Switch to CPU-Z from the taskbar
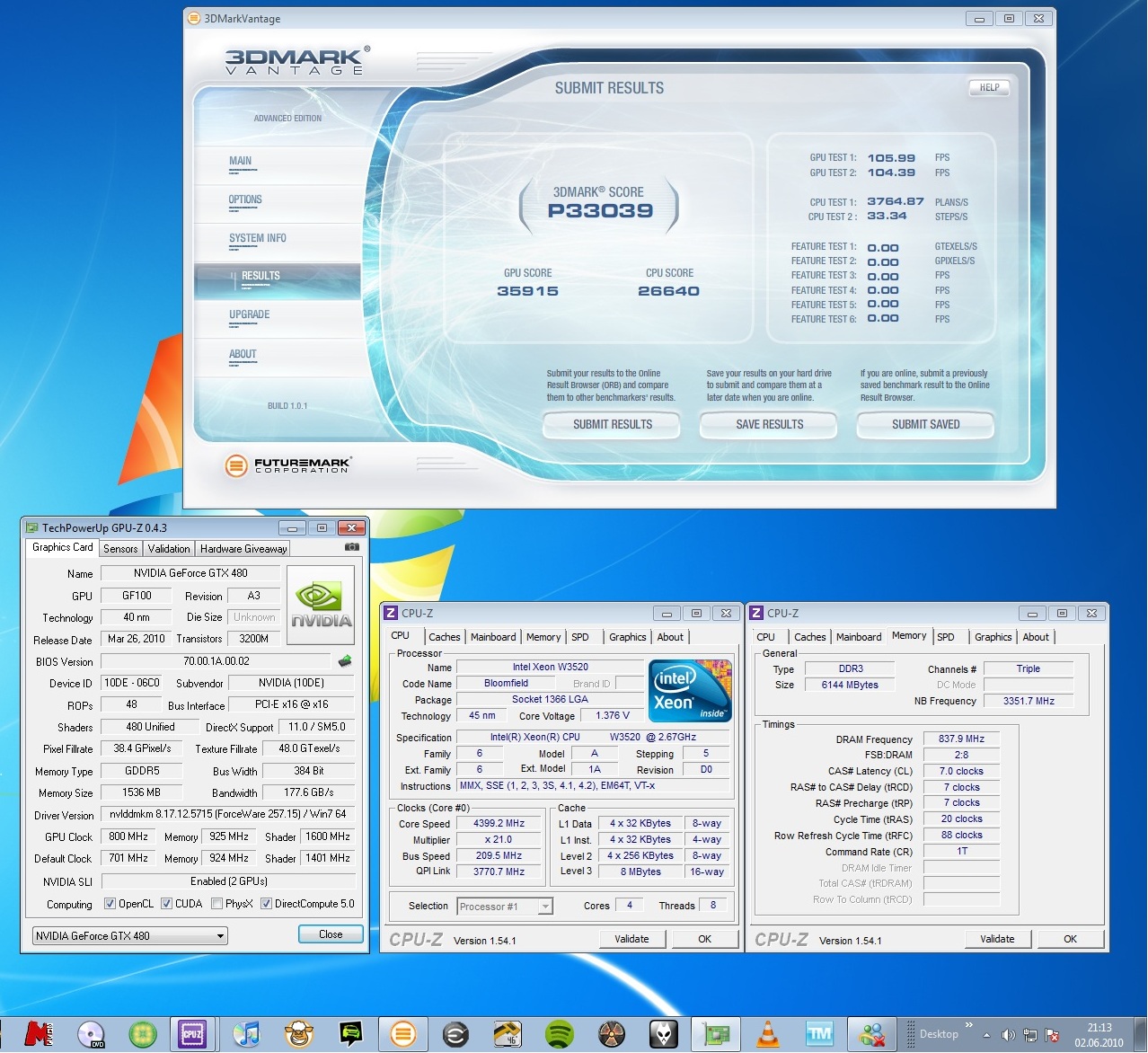Screen dimensions: 1148x1053 pos(193,1034)
